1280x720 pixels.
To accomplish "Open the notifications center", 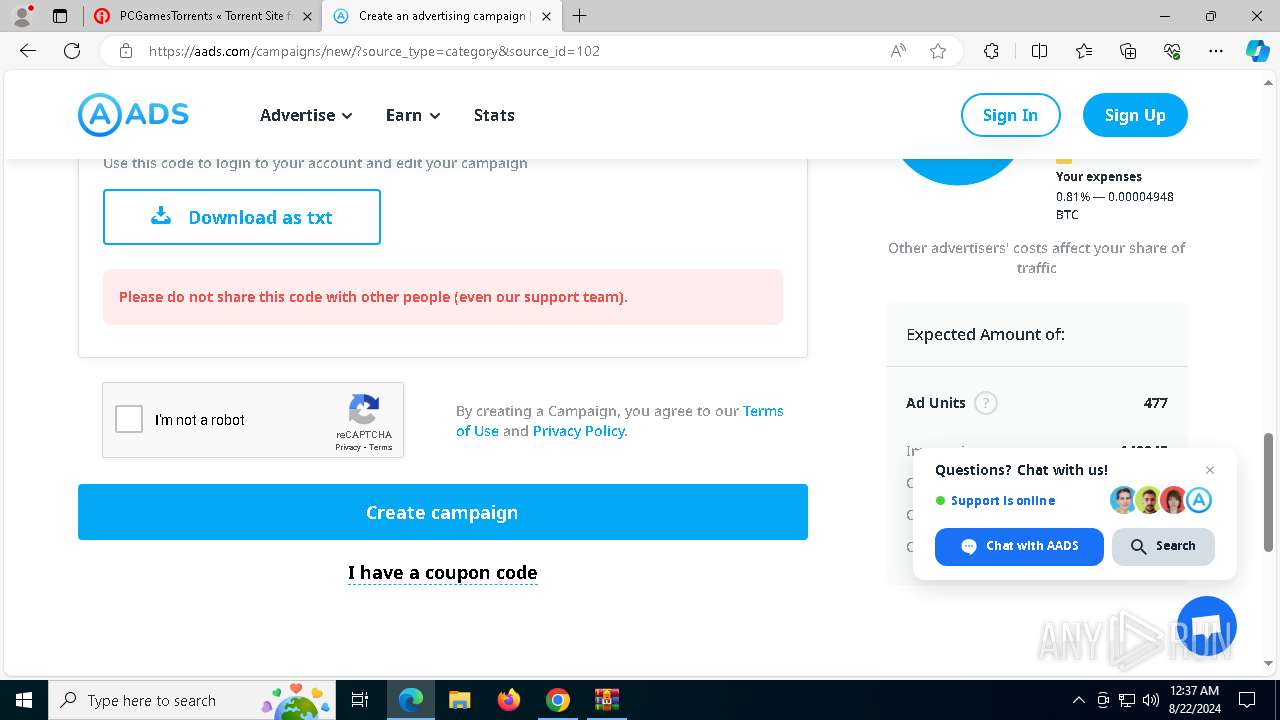I will [x=1247, y=700].
